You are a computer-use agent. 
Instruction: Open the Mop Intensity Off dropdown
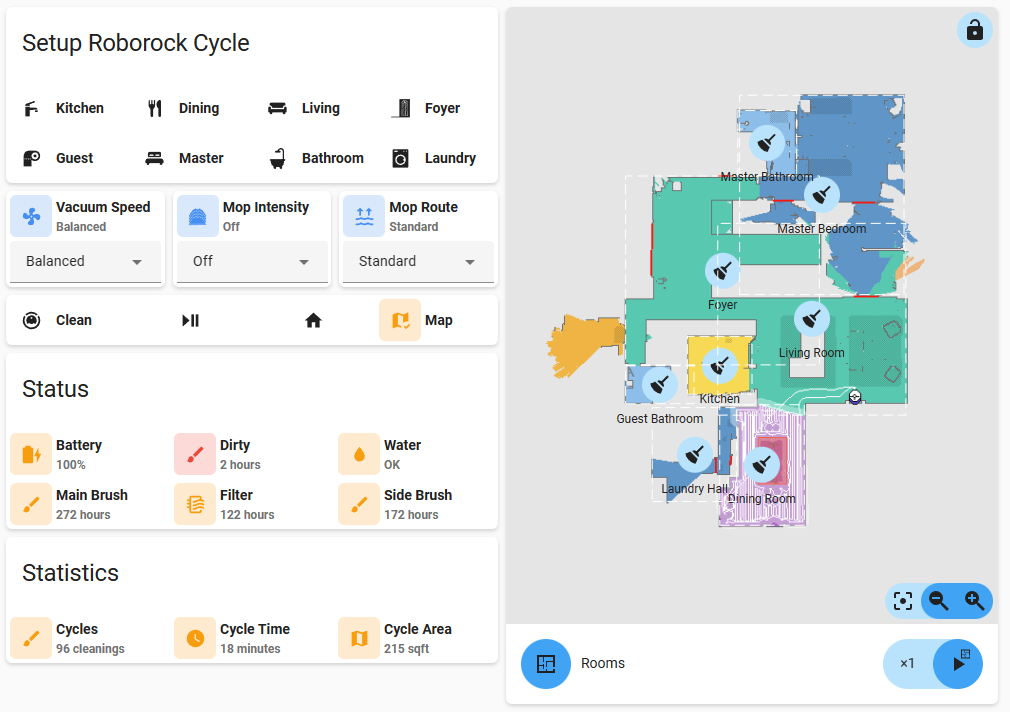(252, 262)
